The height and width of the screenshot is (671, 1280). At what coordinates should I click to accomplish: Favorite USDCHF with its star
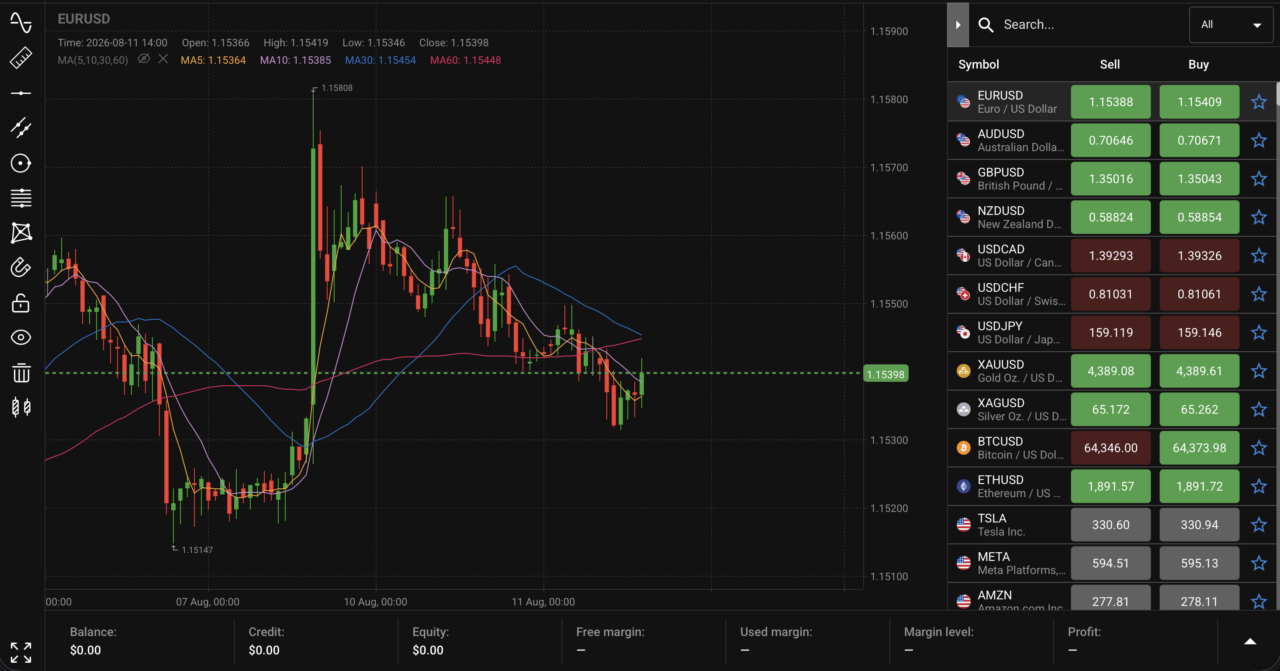(x=1259, y=294)
